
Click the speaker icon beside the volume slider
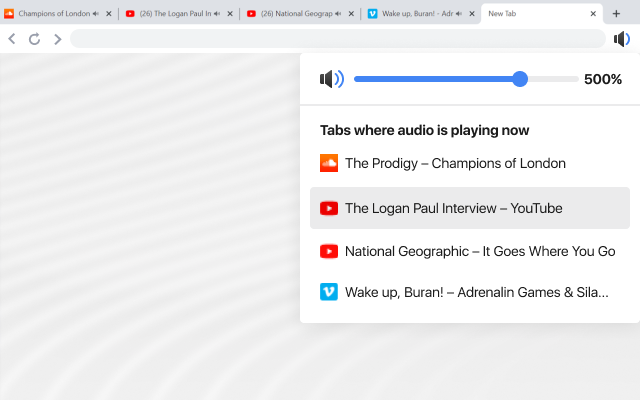(331, 79)
